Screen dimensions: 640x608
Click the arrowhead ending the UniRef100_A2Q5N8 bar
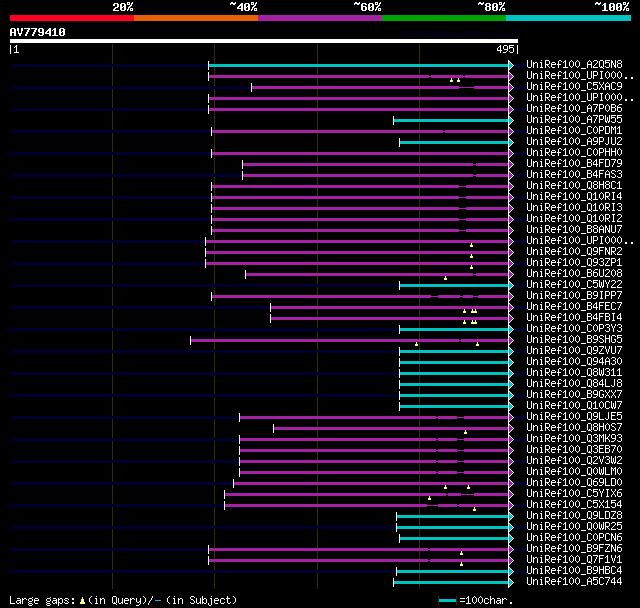pyautogui.click(x=511, y=65)
